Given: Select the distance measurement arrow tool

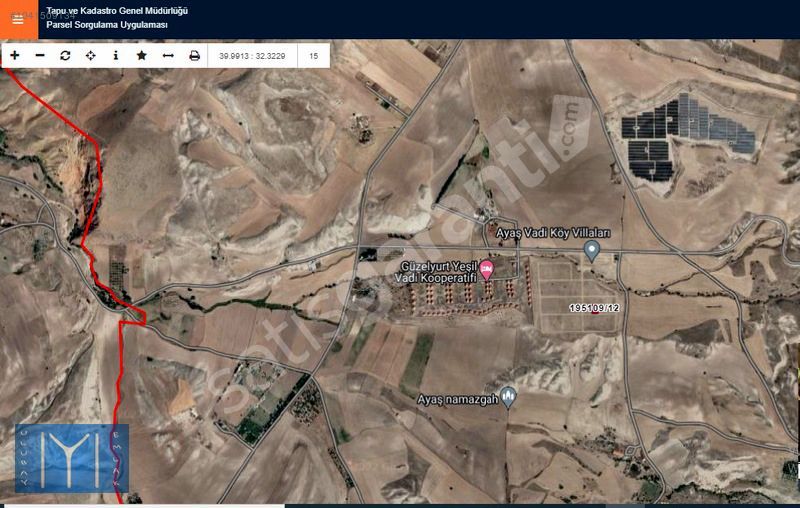Looking at the screenshot, I should point(168,55).
